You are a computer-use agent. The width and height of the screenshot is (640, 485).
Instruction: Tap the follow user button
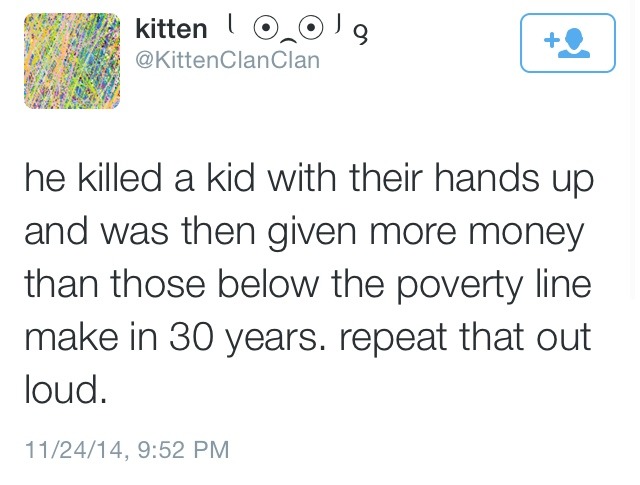click(x=568, y=42)
